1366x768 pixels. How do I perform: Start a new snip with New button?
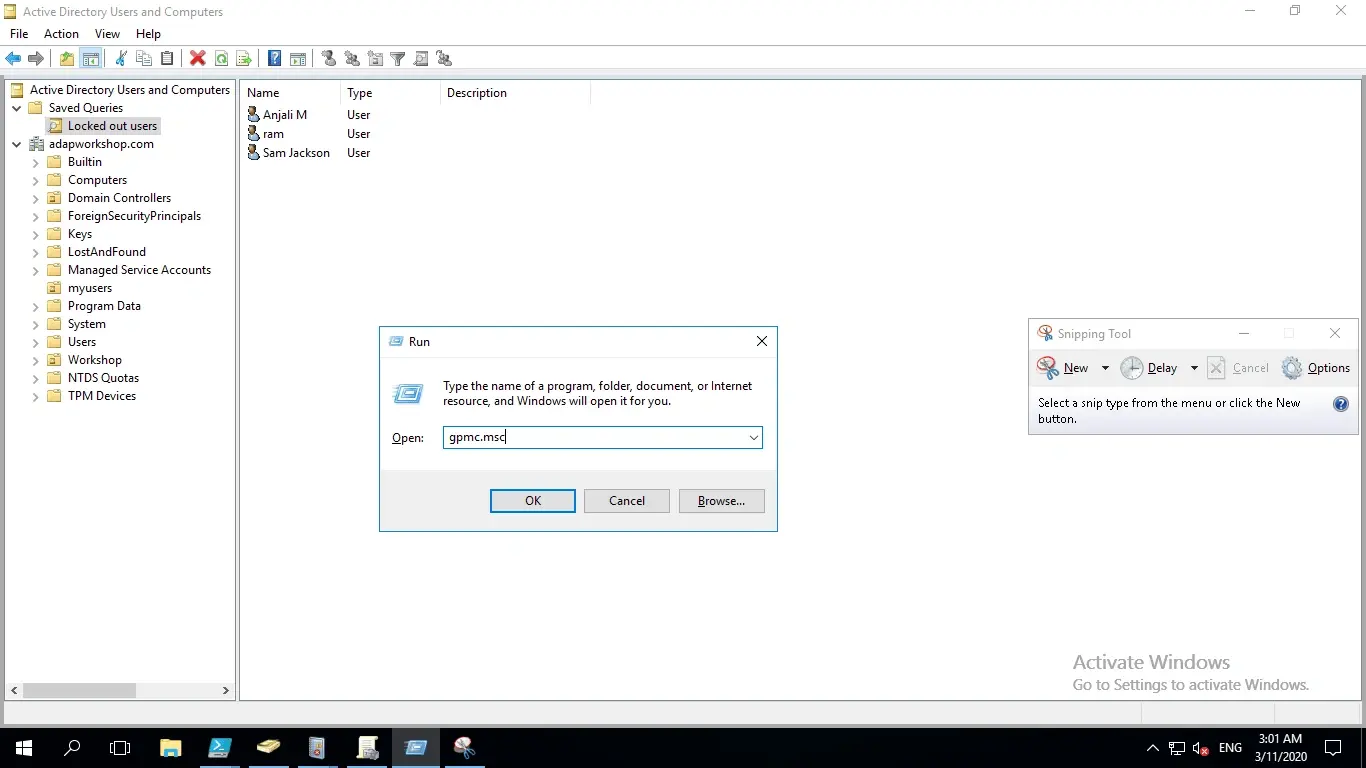(1064, 368)
